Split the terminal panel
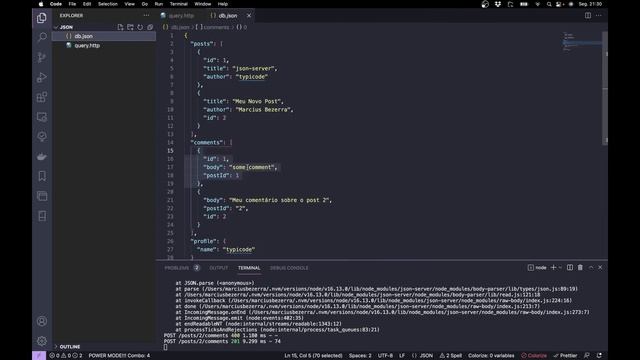This screenshot has width=640, height=360. click(570, 268)
